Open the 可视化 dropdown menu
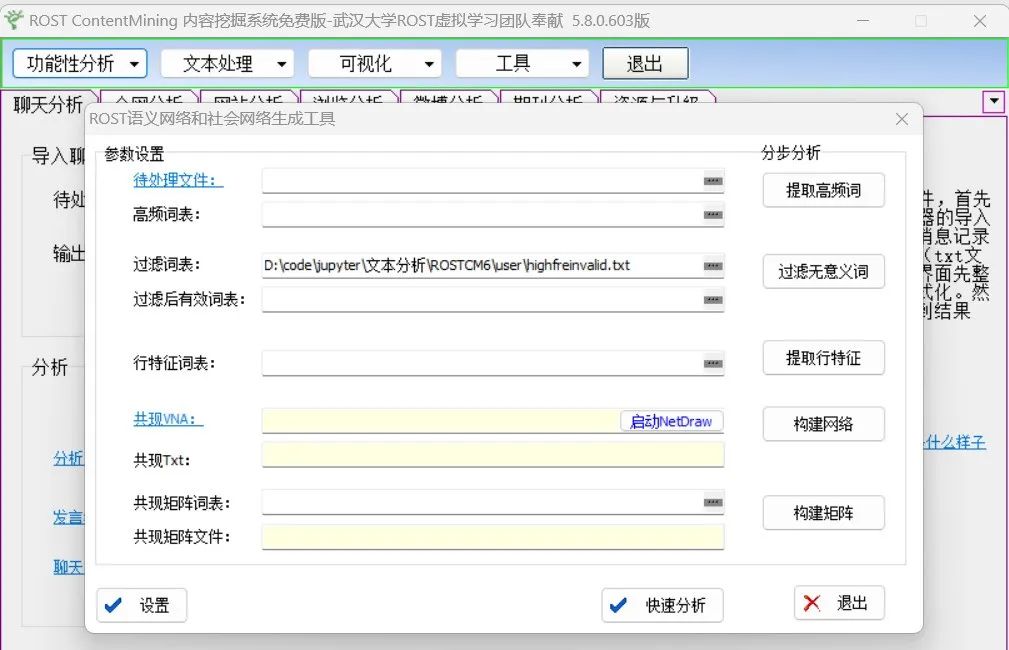The width and height of the screenshot is (1009, 650). pos(374,62)
